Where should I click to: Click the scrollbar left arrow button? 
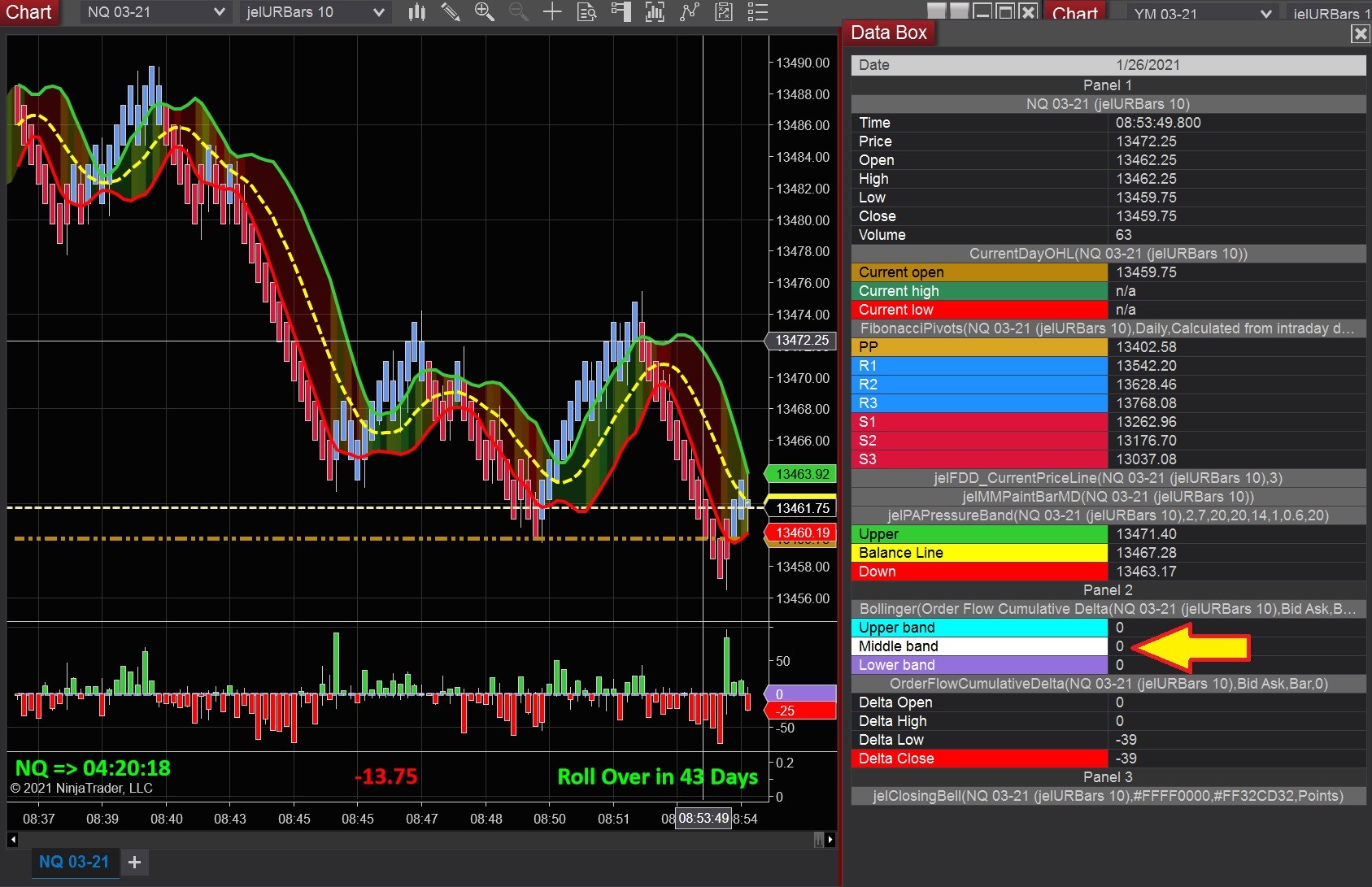[12, 840]
